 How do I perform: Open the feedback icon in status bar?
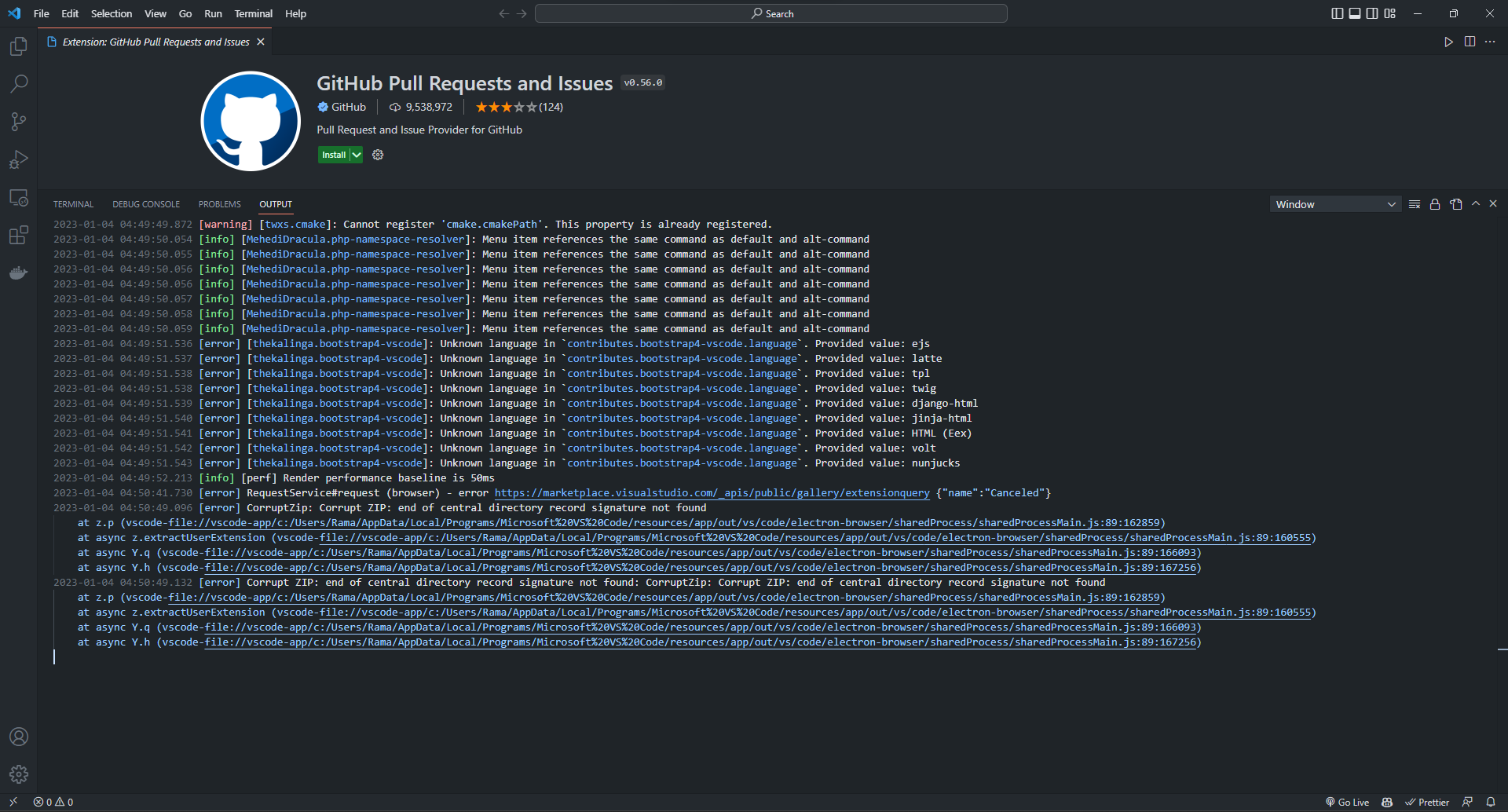pyautogui.click(x=1467, y=802)
